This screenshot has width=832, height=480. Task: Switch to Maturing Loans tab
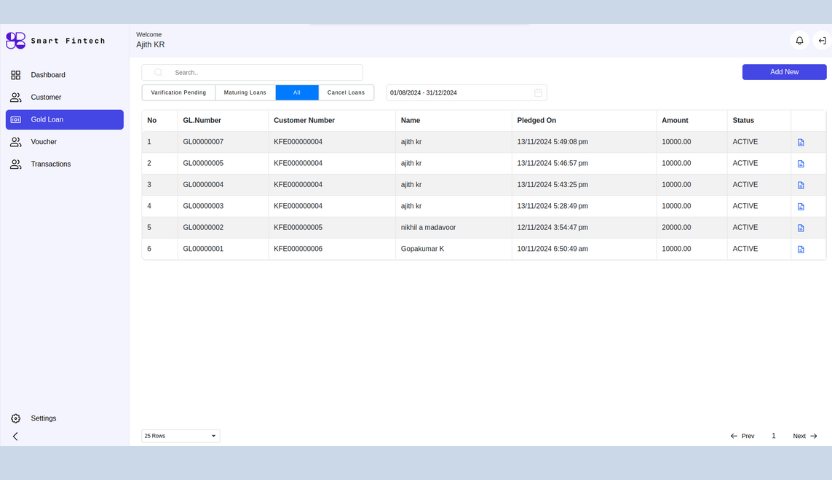point(245,92)
